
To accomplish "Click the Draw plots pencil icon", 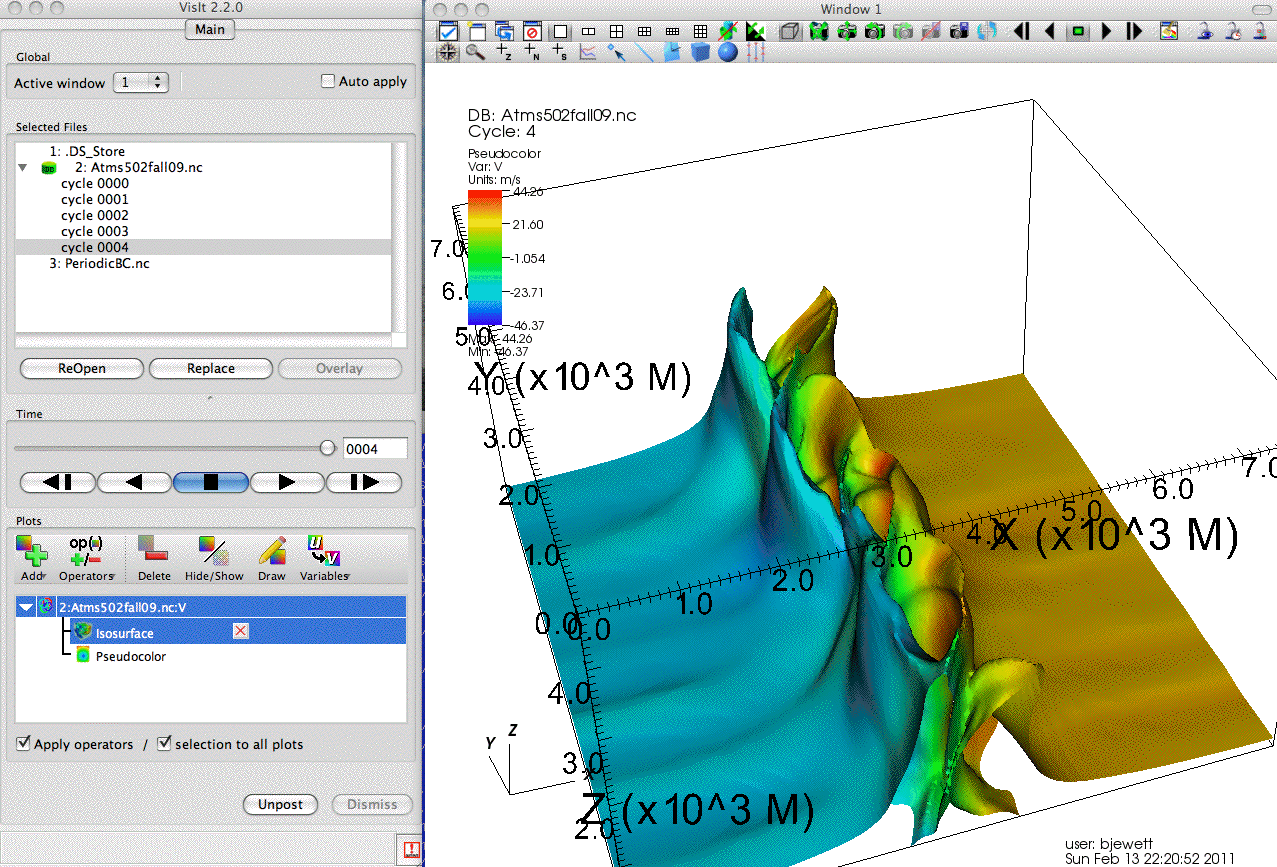I will click(272, 550).
